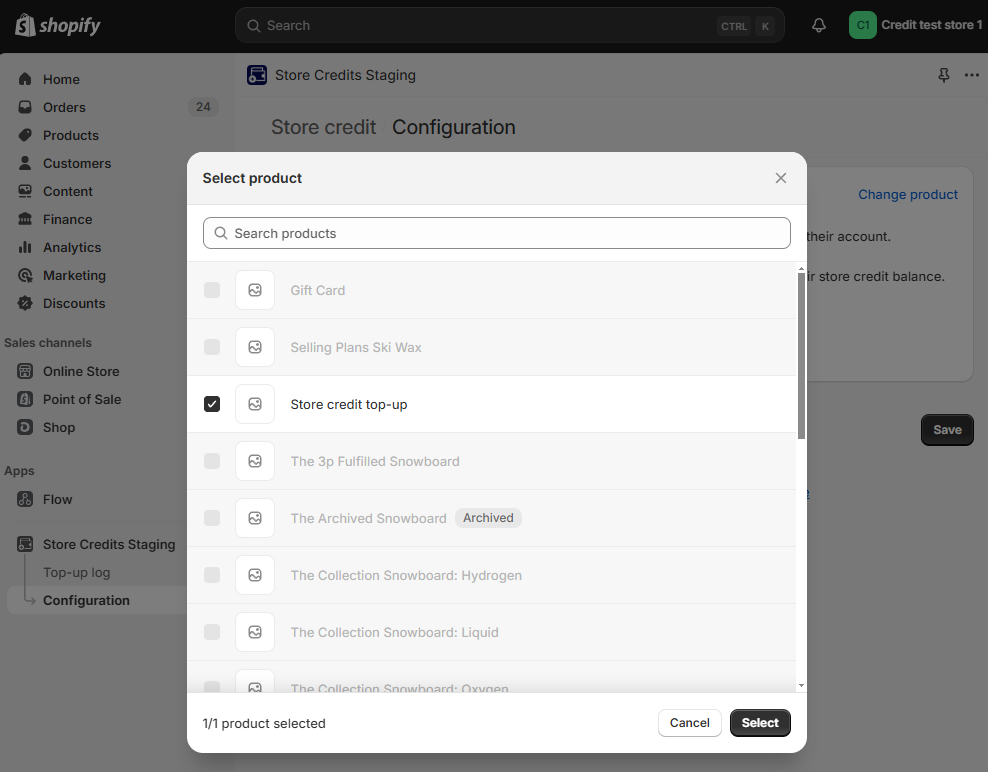Check The Collection Snowboard: Liquid checkbox
Viewport: 988px width, 772px height.
[212, 632]
